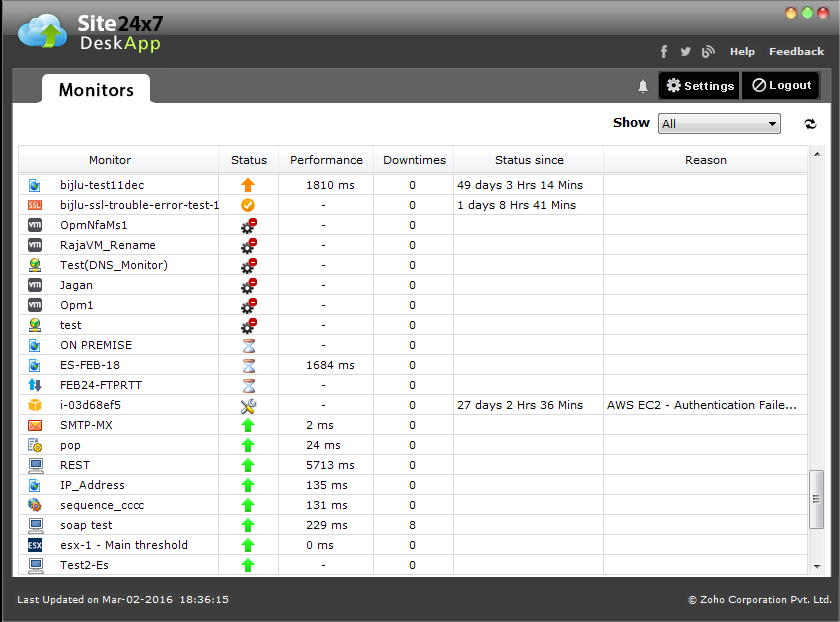Click the SSL icon beside bijlu-ssl-trouble-error-test
Image resolution: width=840 pixels, height=622 pixels.
click(x=35, y=205)
